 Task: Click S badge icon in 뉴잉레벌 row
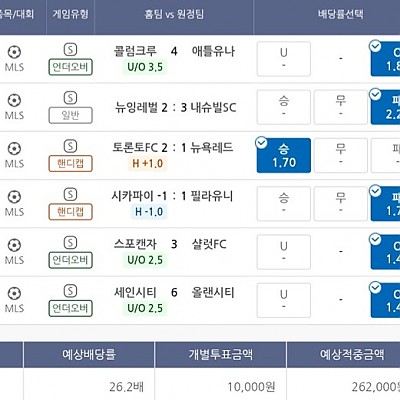(x=70, y=98)
